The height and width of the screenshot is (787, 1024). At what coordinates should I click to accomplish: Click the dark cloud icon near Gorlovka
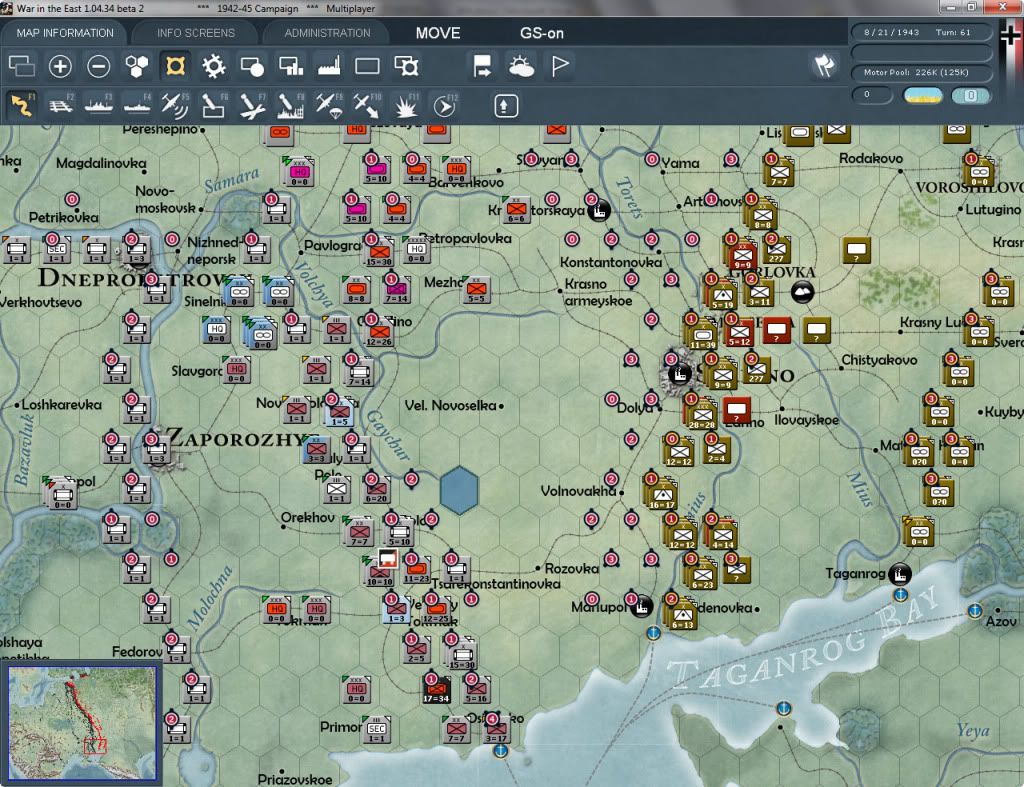pos(802,291)
